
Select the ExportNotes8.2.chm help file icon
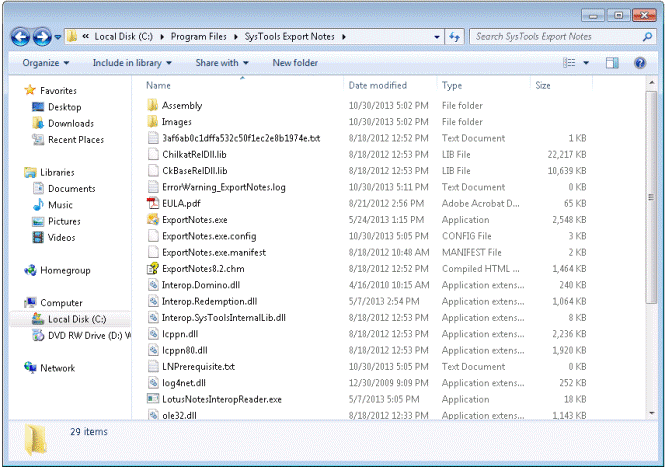153,268
